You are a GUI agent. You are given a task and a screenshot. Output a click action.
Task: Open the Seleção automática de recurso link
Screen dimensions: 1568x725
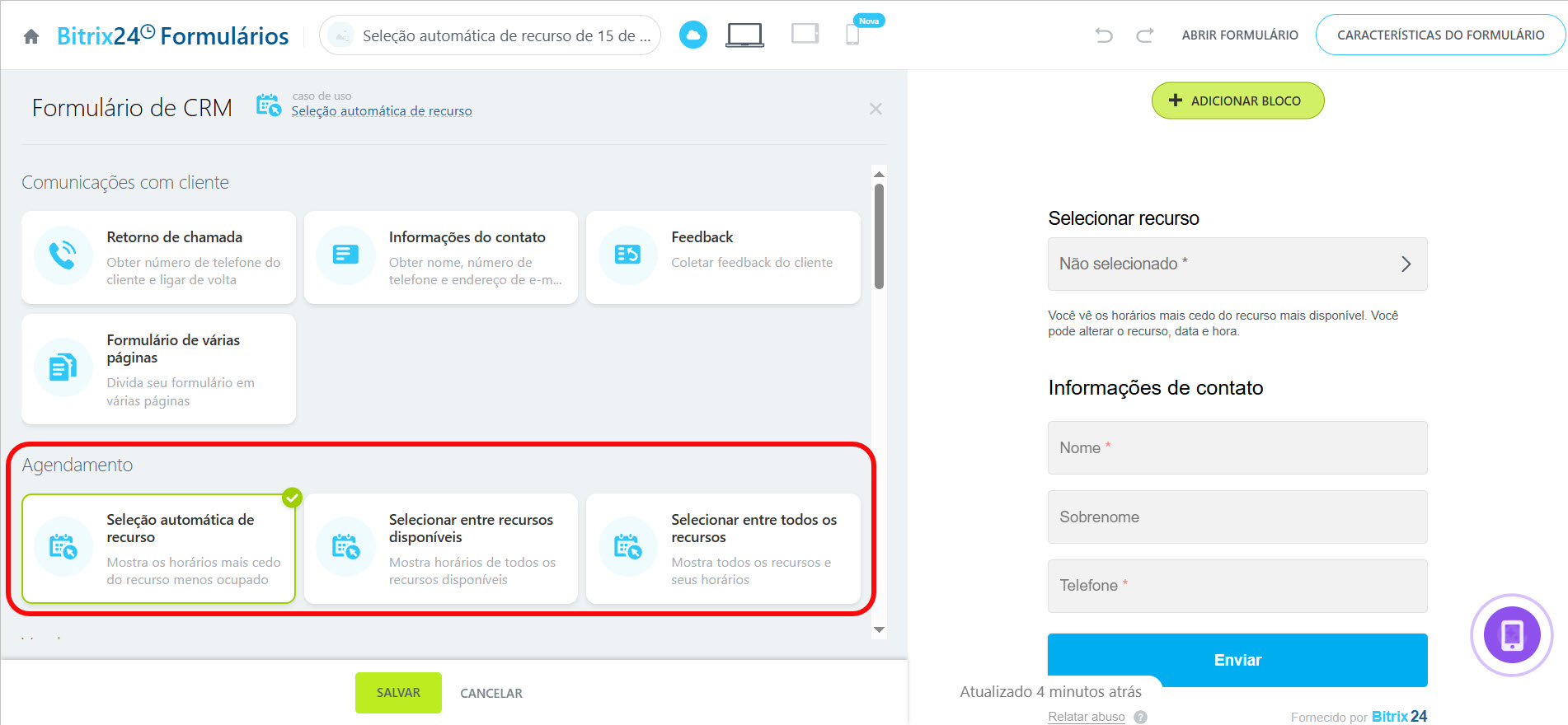point(382,111)
